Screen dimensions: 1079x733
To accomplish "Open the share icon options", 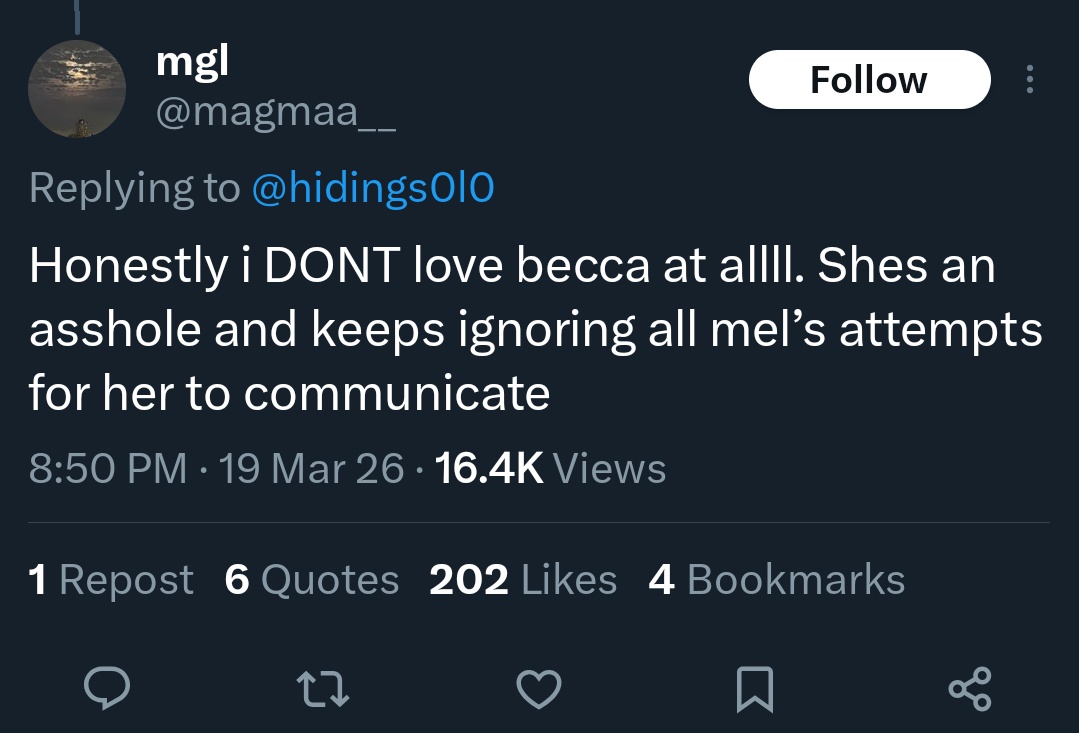I will click(969, 689).
